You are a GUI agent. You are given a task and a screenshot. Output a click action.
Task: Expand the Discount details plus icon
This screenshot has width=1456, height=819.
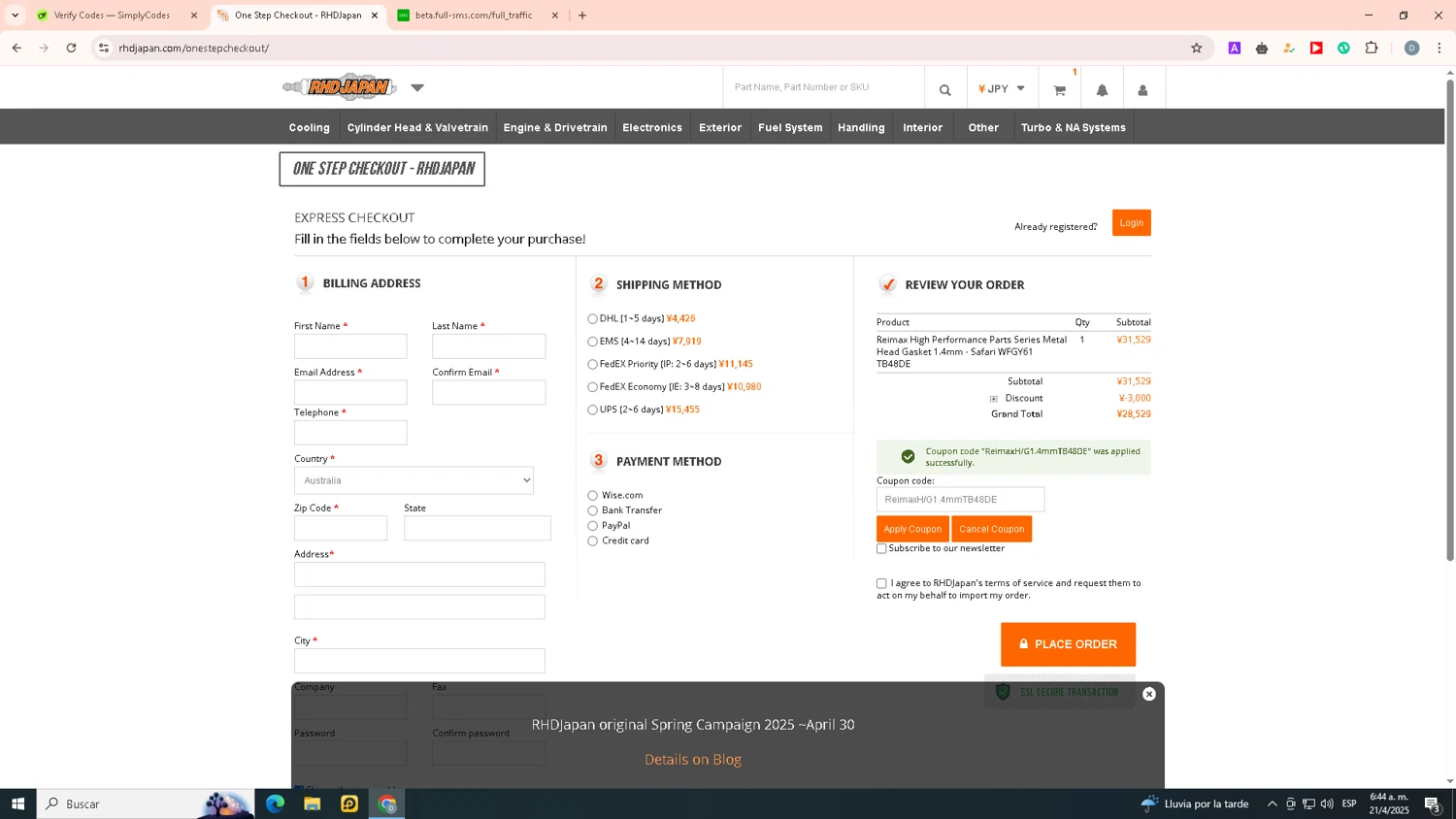click(x=993, y=399)
